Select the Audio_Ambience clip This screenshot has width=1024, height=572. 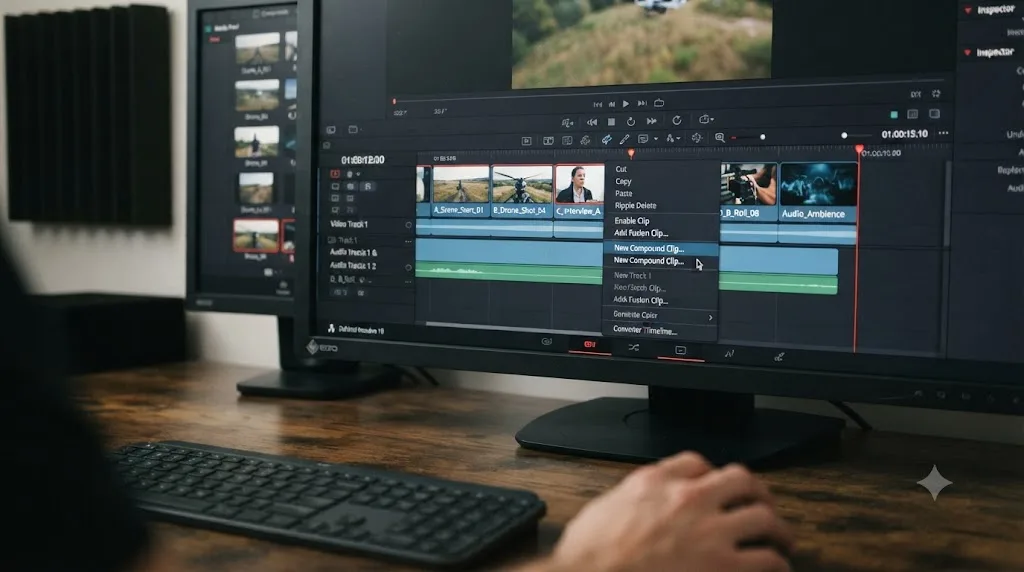pyautogui.click(x=818, y=191)
